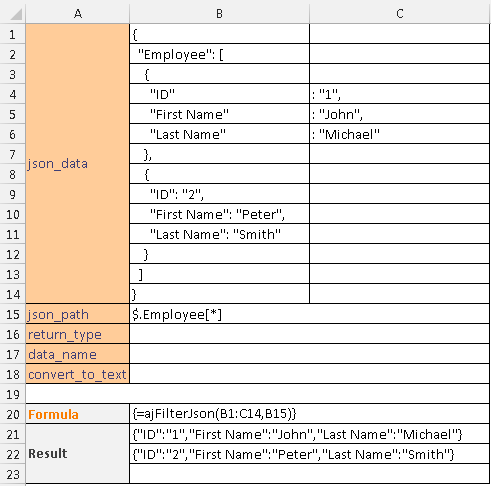Select the empty data_name value cell
491x486 pixels.
click(x=309, y=354)
